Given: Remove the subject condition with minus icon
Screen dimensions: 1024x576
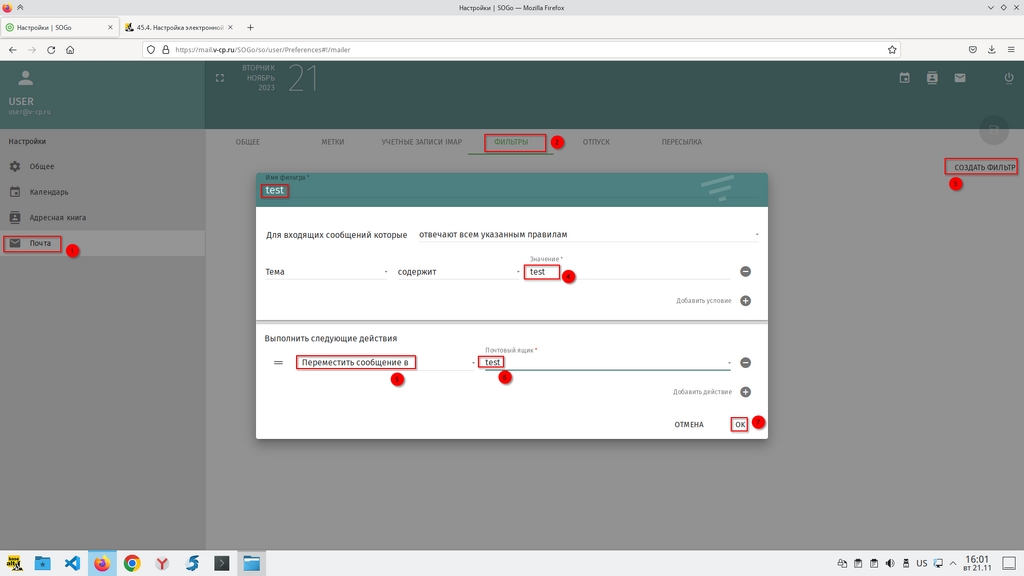Looking at the screenshot, I should pyautogui.click(x=745, y=271).
